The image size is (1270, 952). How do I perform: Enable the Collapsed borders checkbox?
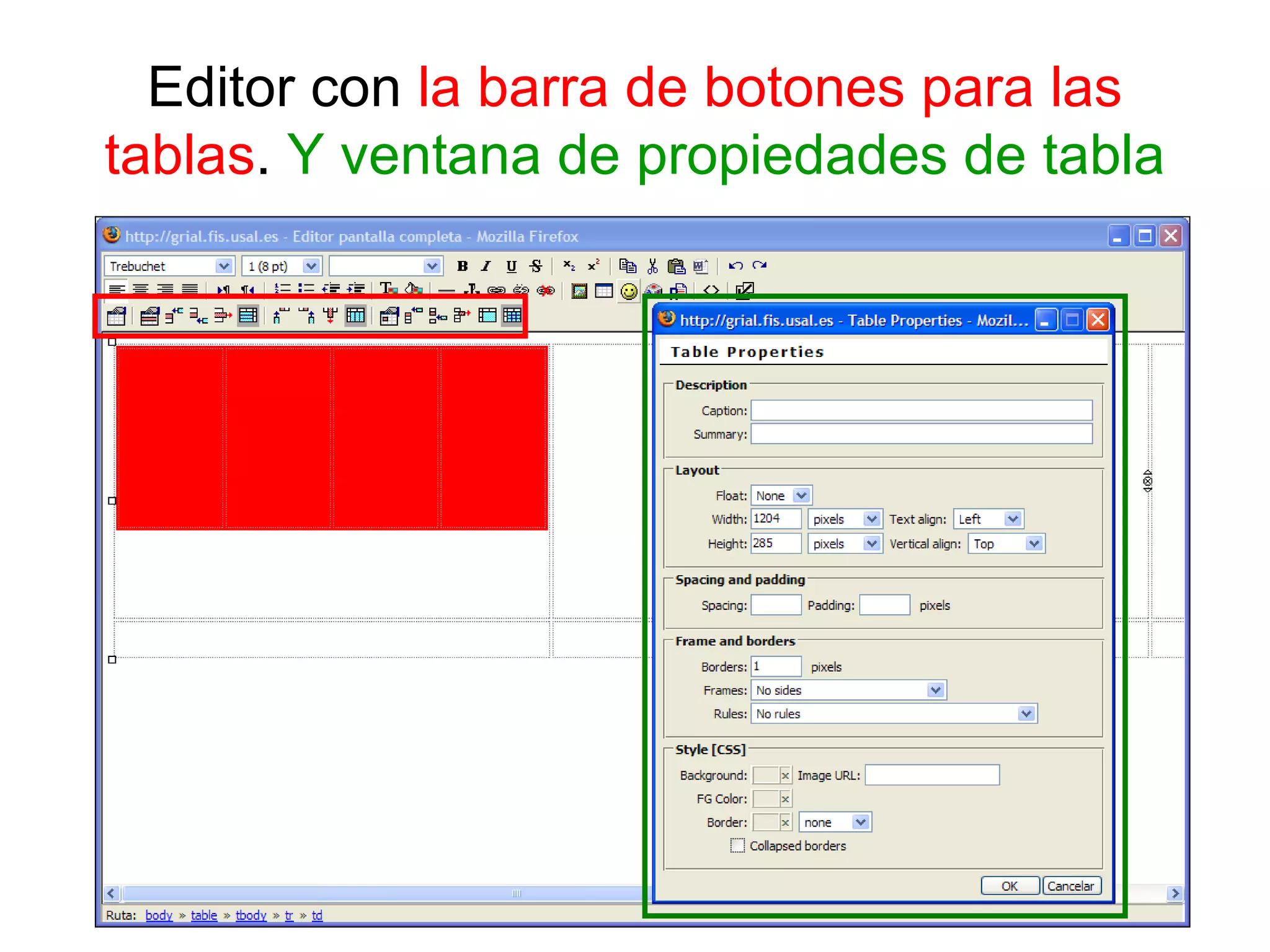click(x=737, y=845)
